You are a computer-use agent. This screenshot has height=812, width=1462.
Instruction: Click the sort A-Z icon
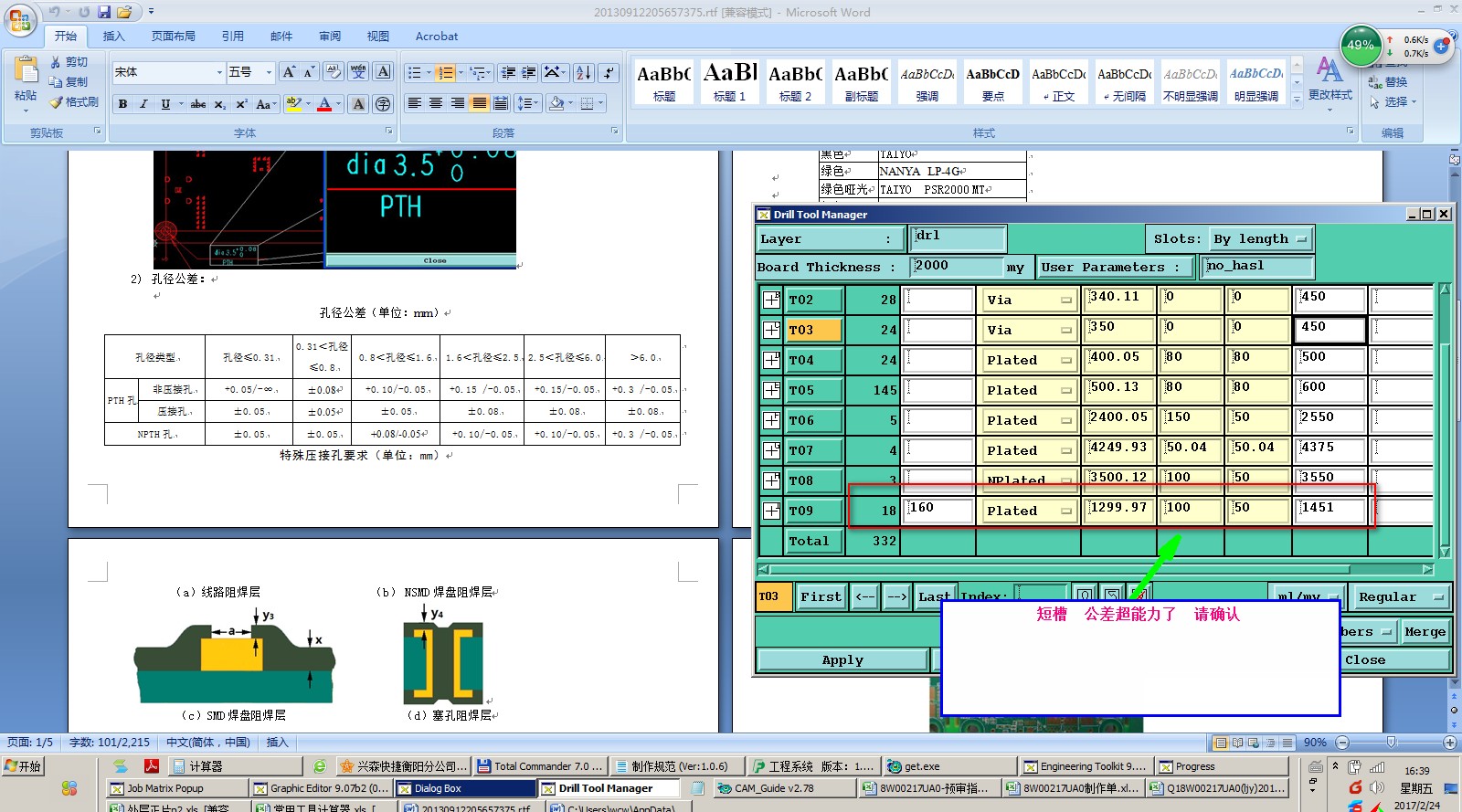tap(583, 73)
